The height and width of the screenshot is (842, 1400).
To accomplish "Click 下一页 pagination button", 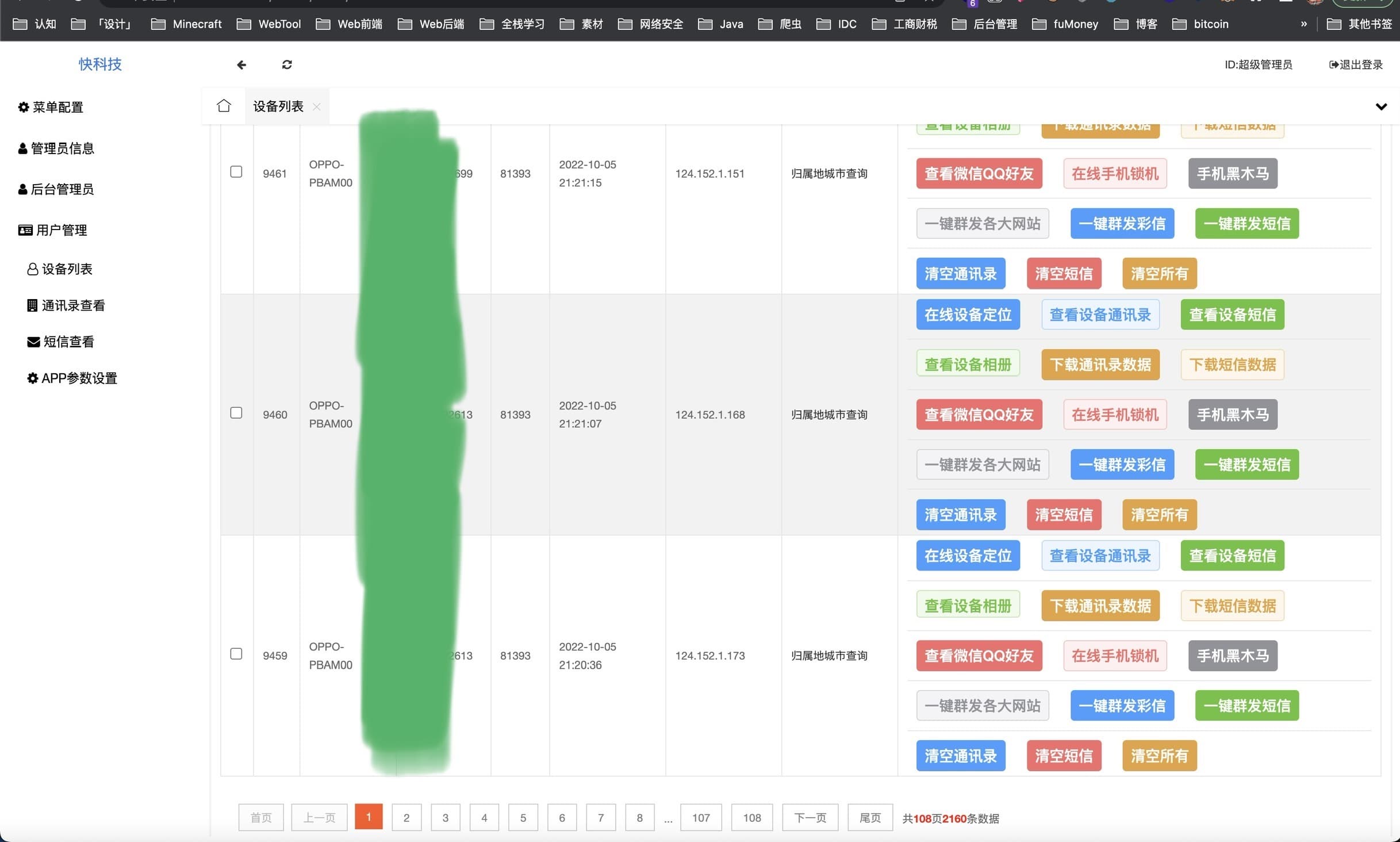I will [x=810, y=817].
